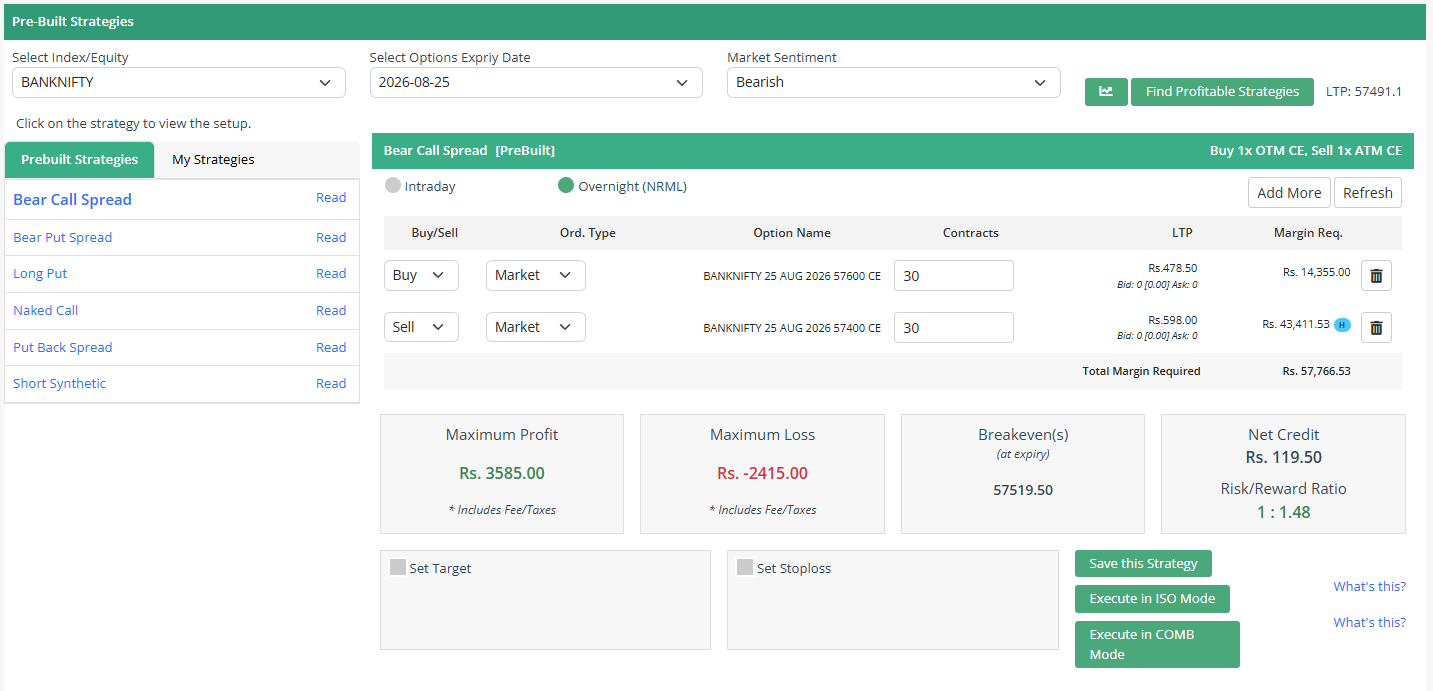Click Execute in COMB Mode button
This screenshot has height=691, width=1433.
click(x=1157, y=644)
